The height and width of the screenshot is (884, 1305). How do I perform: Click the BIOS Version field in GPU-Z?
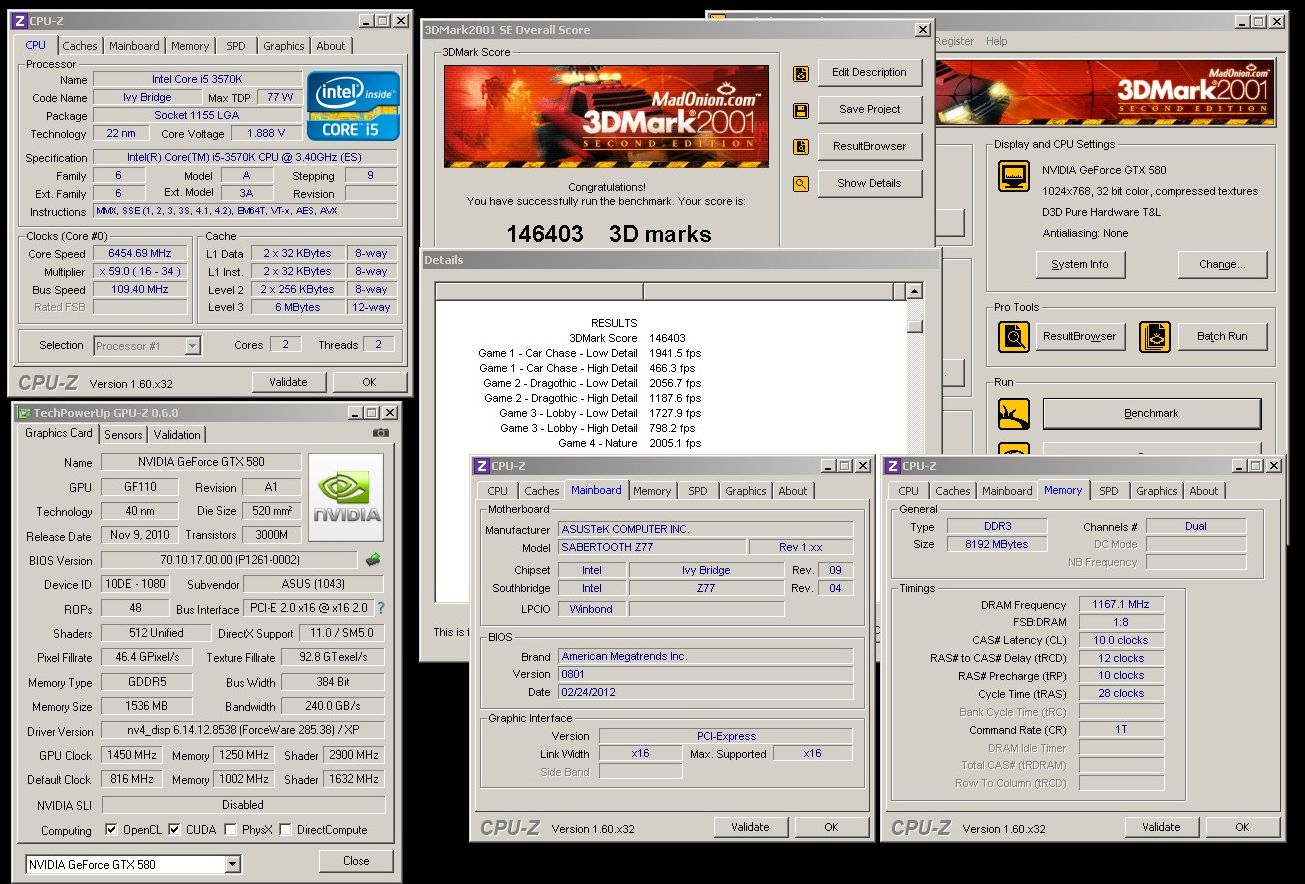click(x=229, y=561)
